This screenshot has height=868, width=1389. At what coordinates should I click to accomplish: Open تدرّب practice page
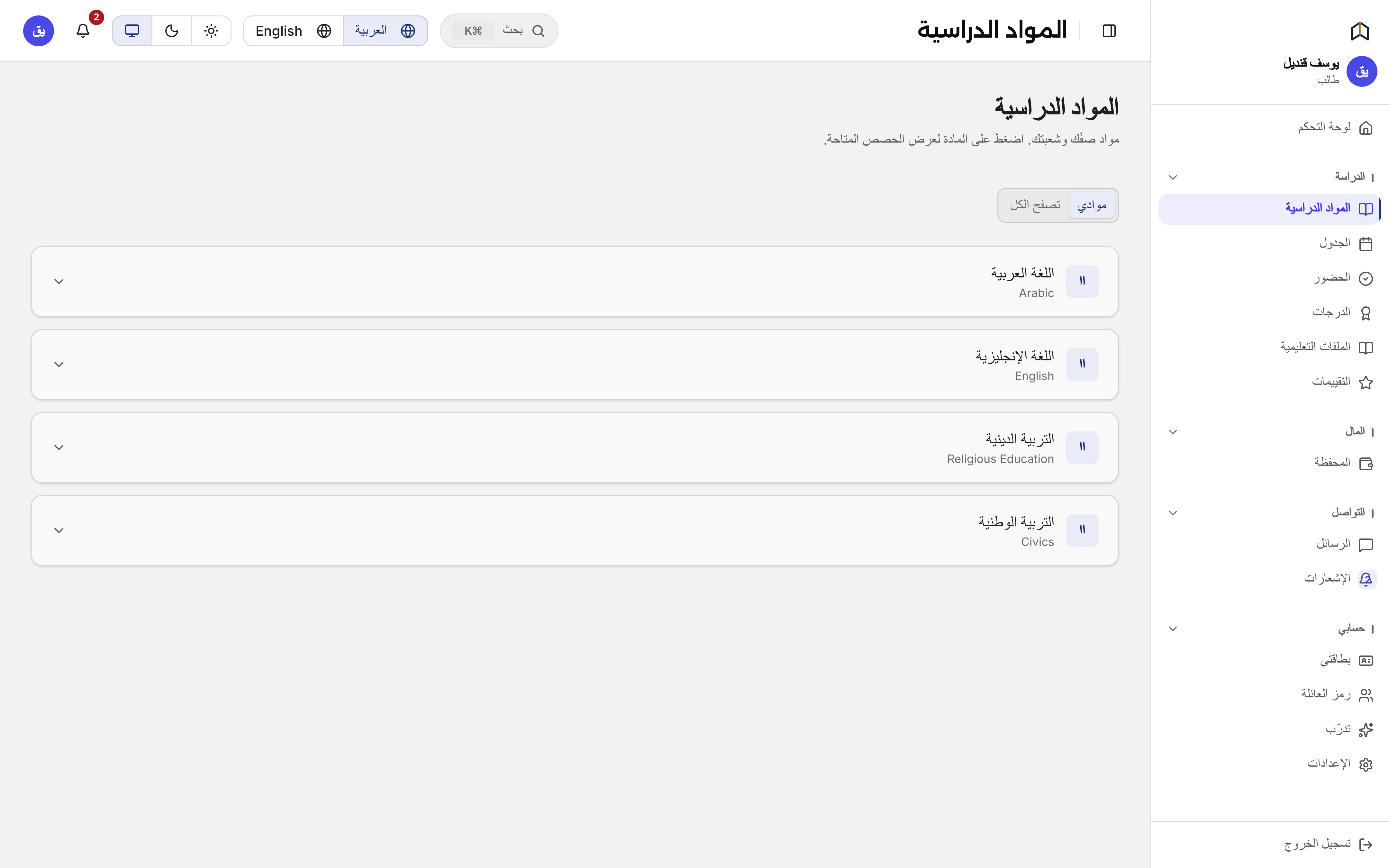pos(1270,730)
